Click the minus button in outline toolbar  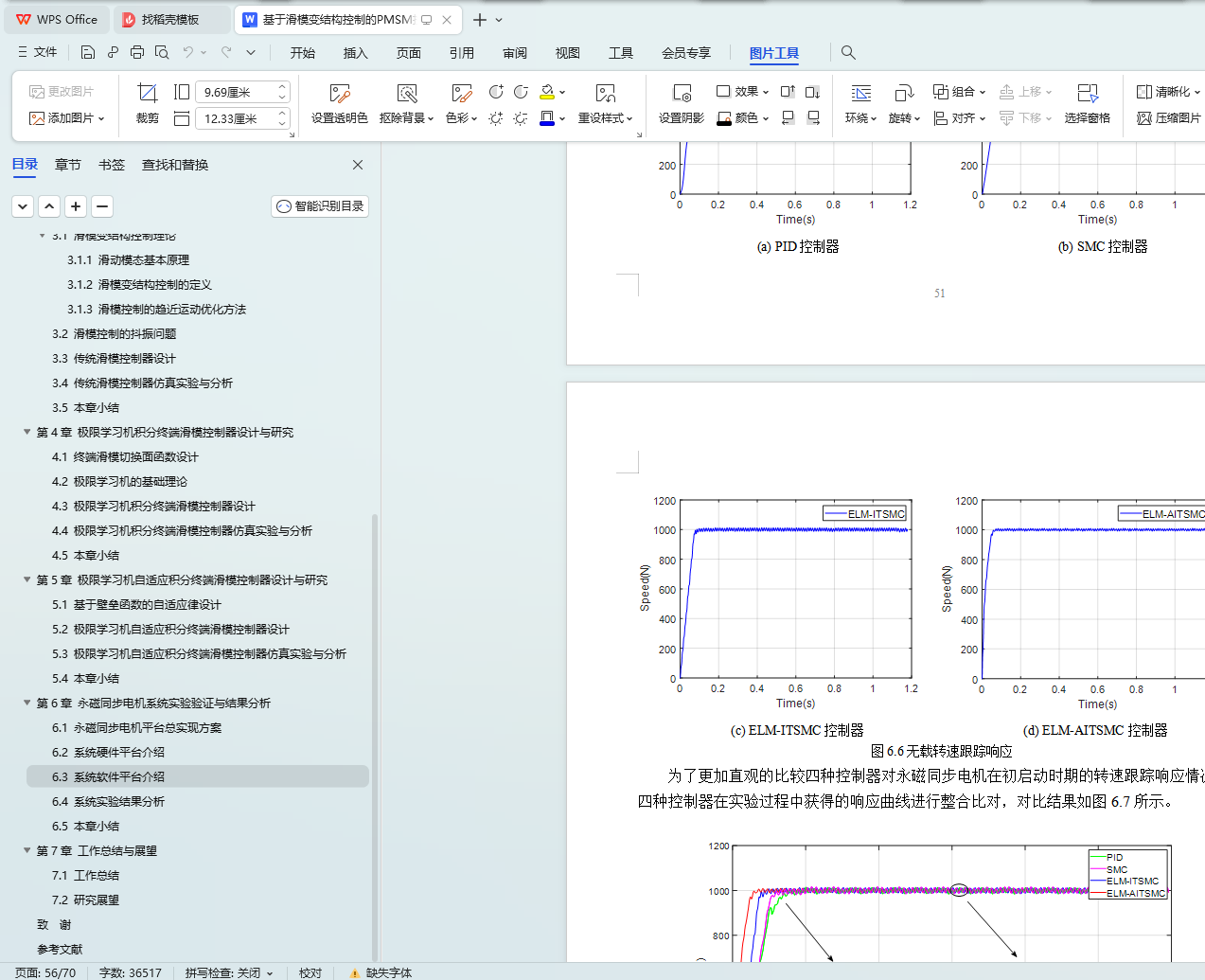[x=102, y=205]
